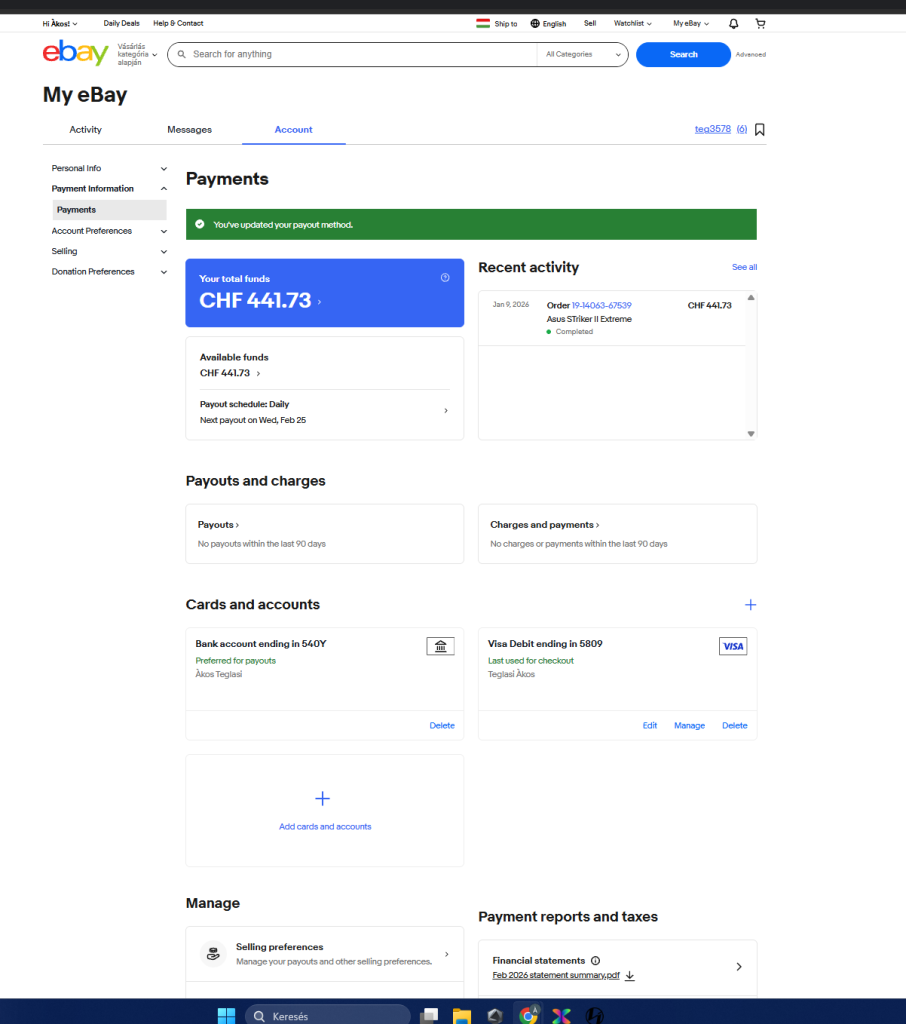Click the plus icon next to Cards and accounts
Image resolution: width=906 pixels, height=1024 pixels.
pyautogui.click(x=750, y=605)
